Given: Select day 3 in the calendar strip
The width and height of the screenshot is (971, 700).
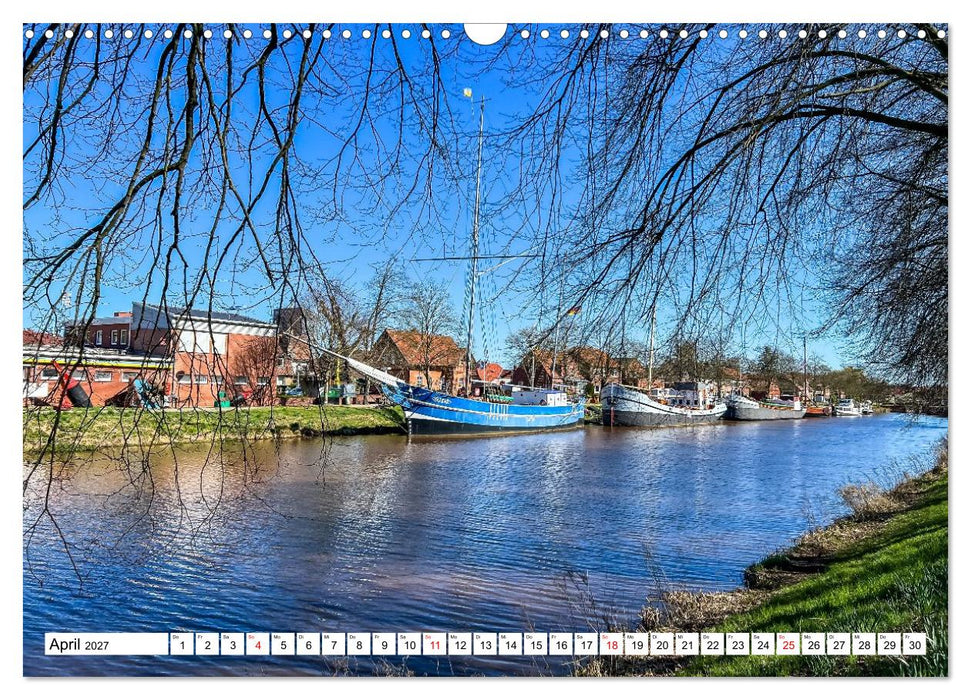Looking at the screenshot, I should tap(233, 644).
